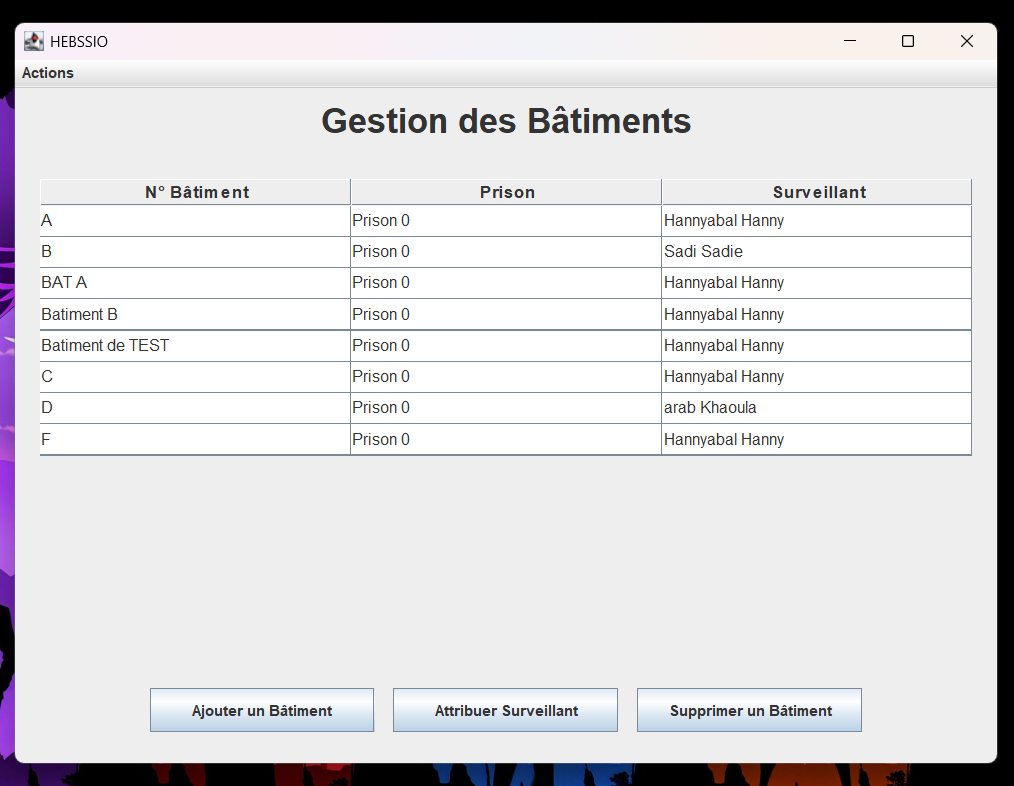Click the Sadi Sadie surveillant cell
This screenshot has width=1014, height=786.
click(x=816, y=252)
